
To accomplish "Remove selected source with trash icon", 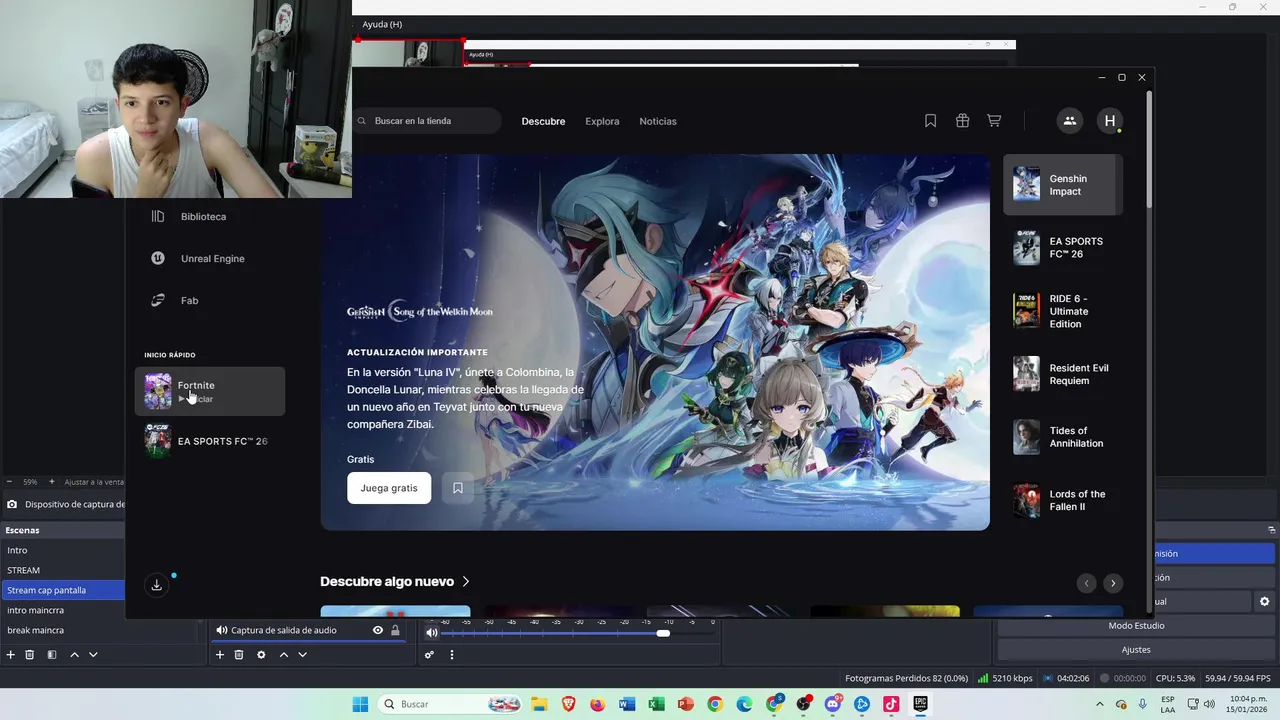I will tap(239, 655).
